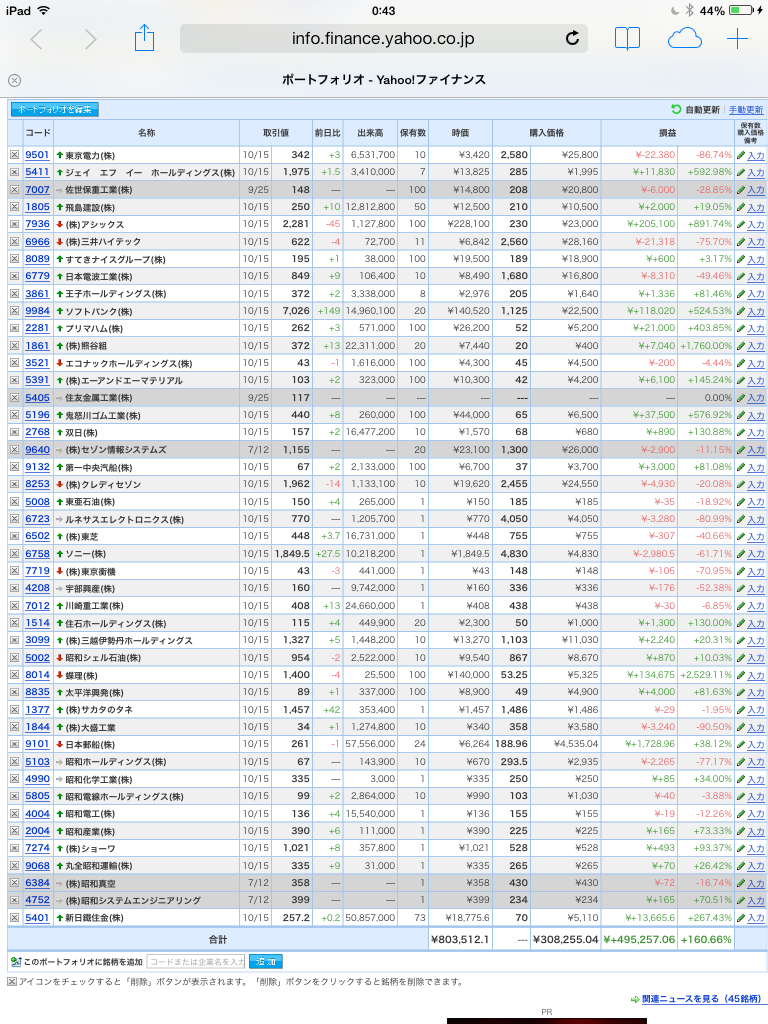768x1024 pixels.
Task: Tap the Safari forward arrow
Action: pos(90,39)
